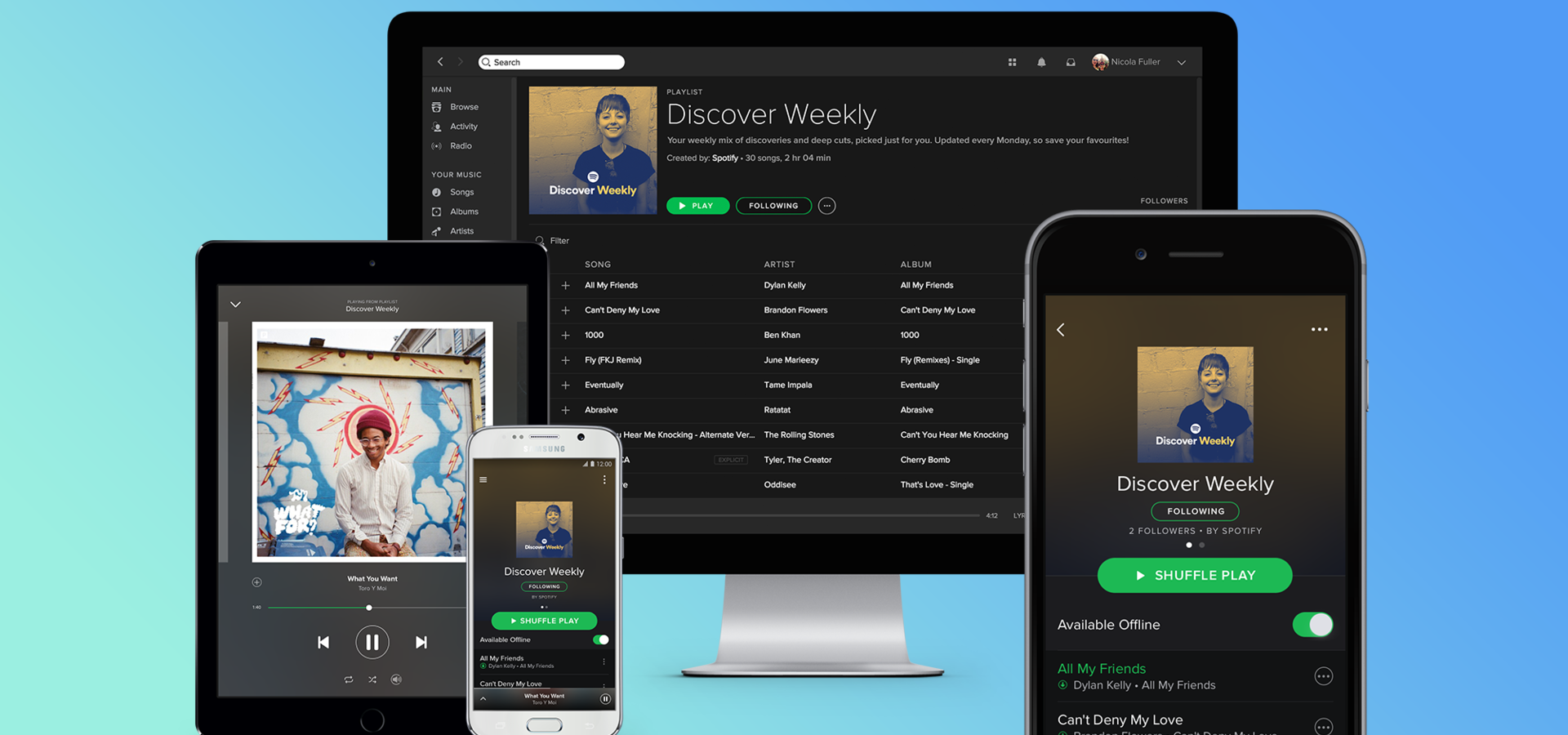Select Browse in desktop sidebar
Screen dimensions: 1568x735
point(464,107)
